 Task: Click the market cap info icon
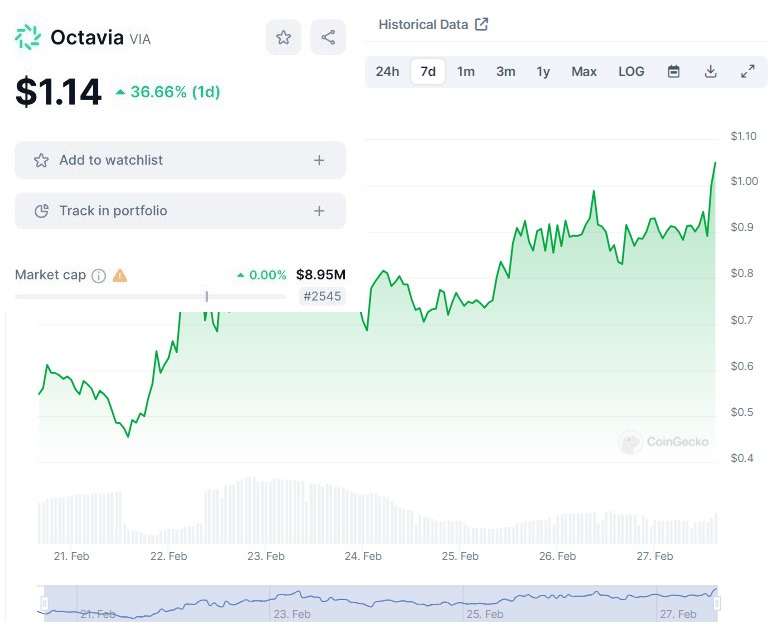[x=99, y=276]
